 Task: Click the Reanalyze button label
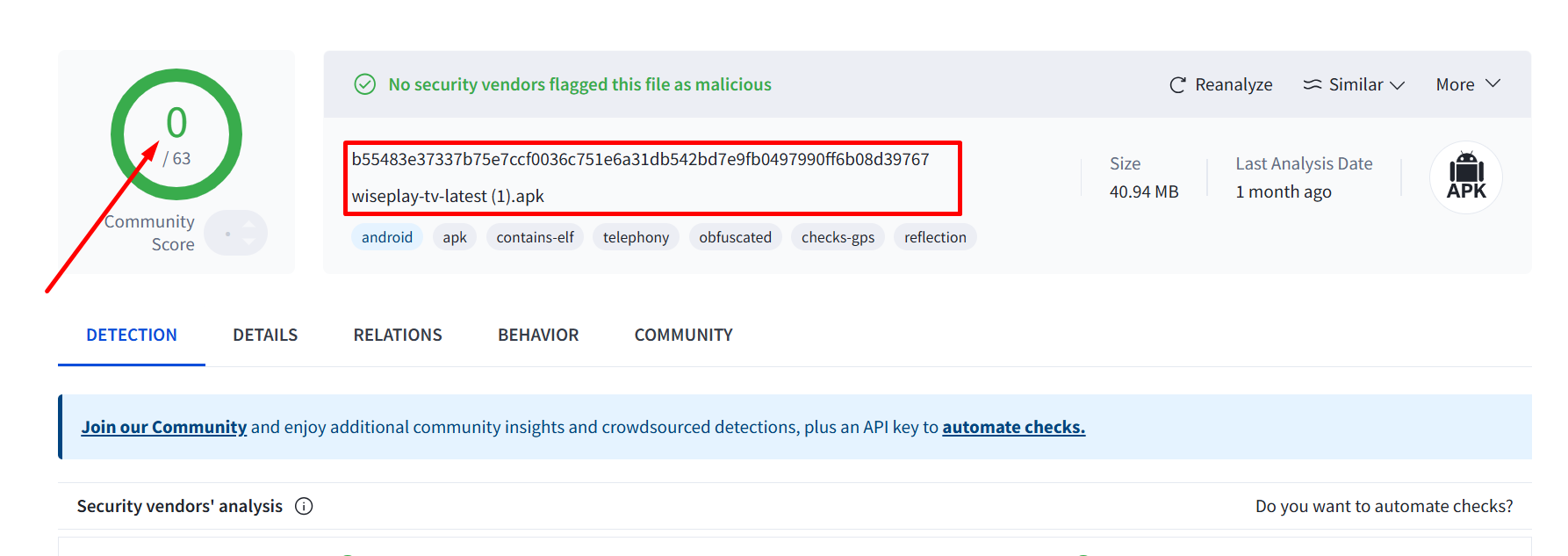1234,85
